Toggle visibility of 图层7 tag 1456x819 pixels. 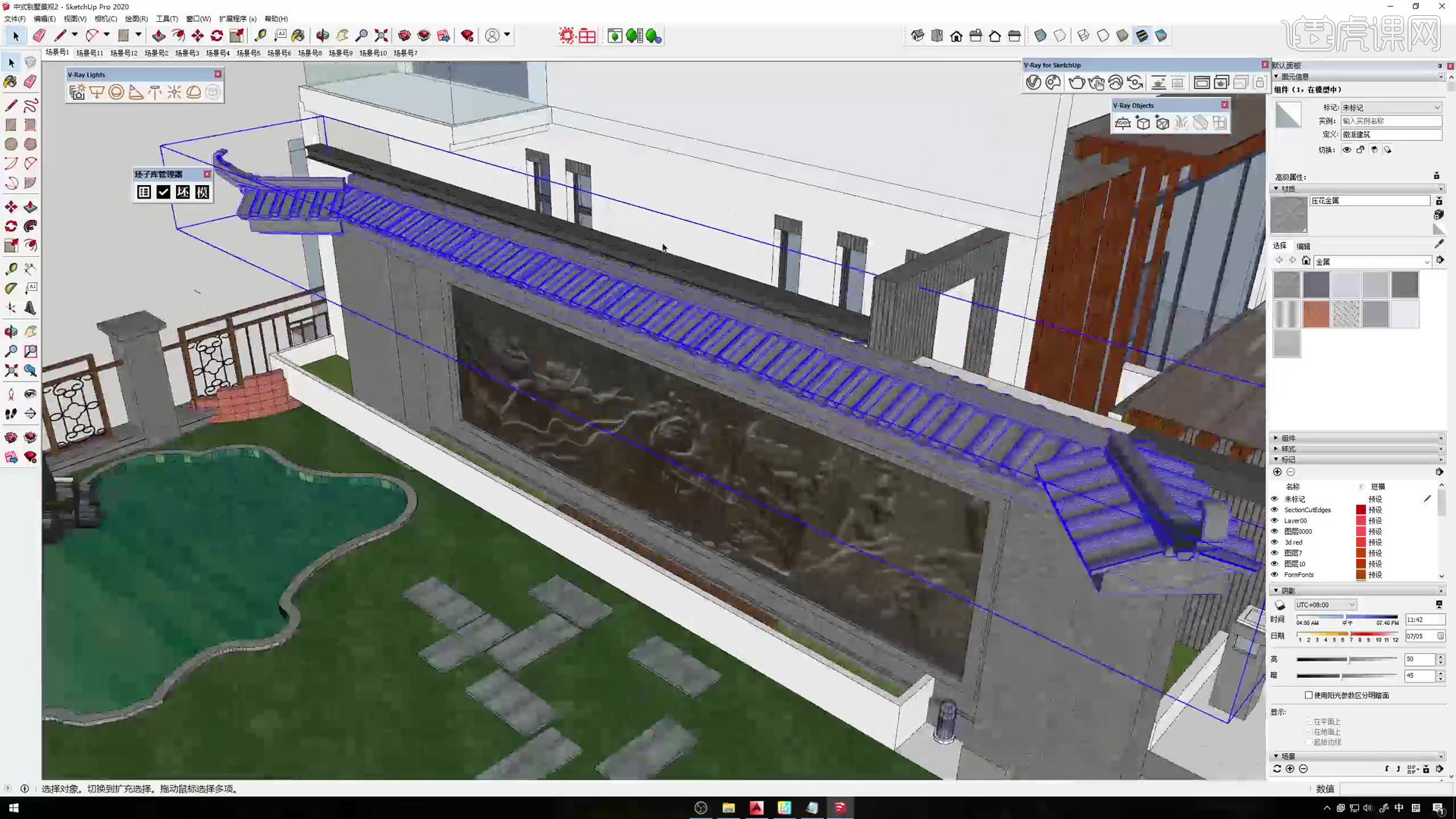coord(1275,553)
